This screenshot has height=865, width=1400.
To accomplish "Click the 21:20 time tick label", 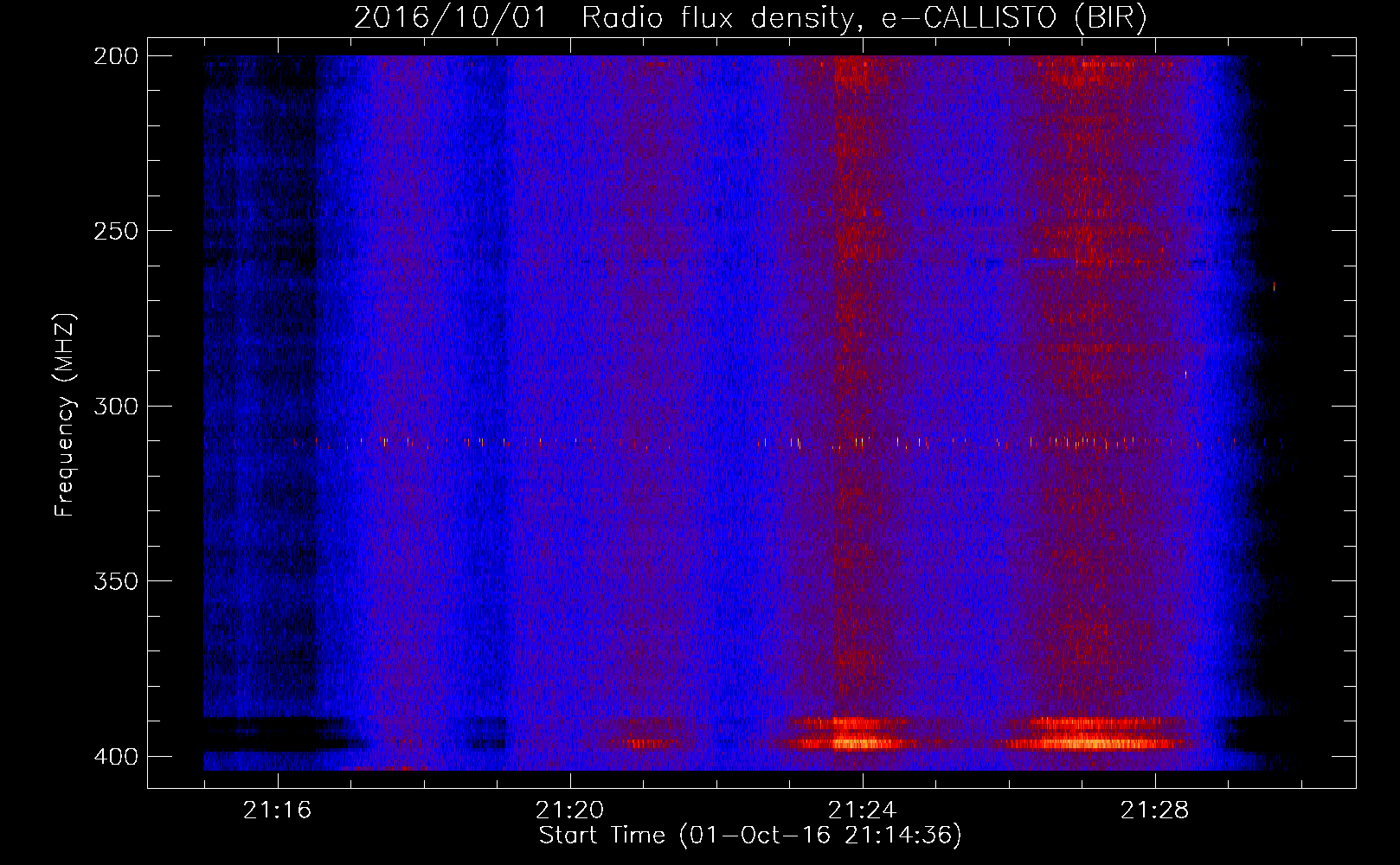I will pos(569,811).
